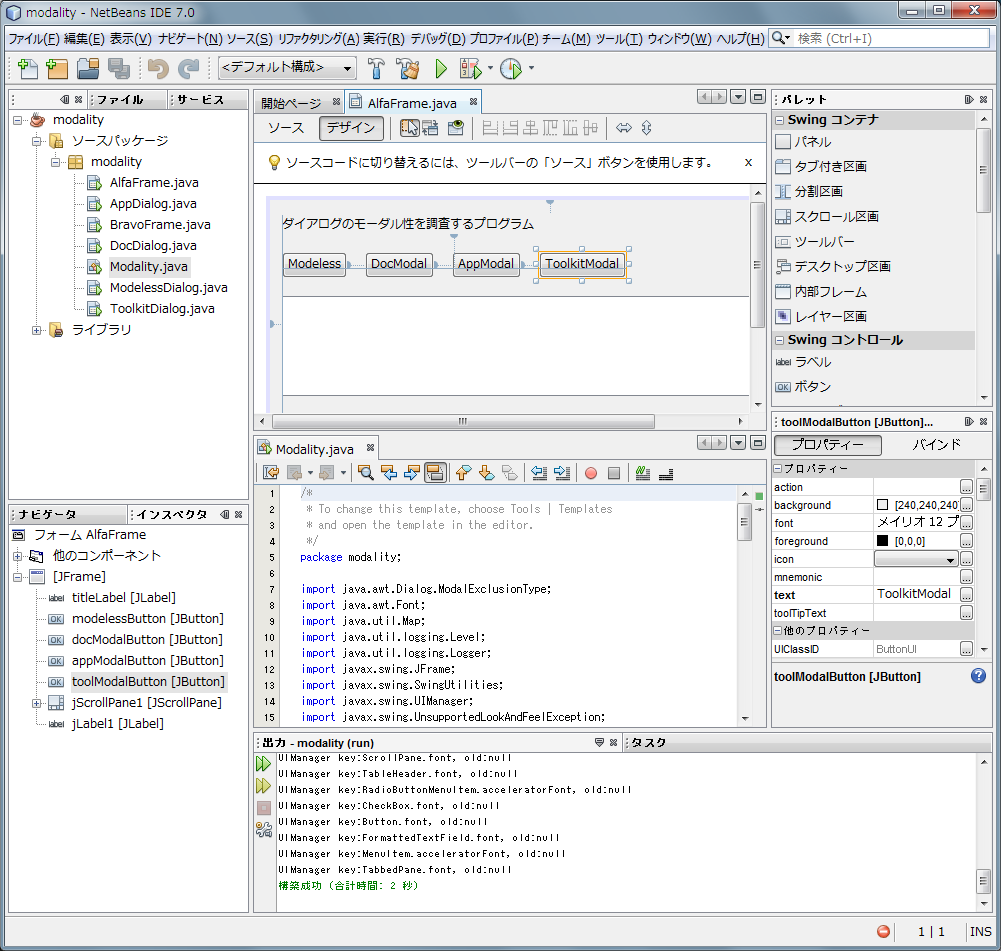Click the Profile Project clock icon

(511, 68)
